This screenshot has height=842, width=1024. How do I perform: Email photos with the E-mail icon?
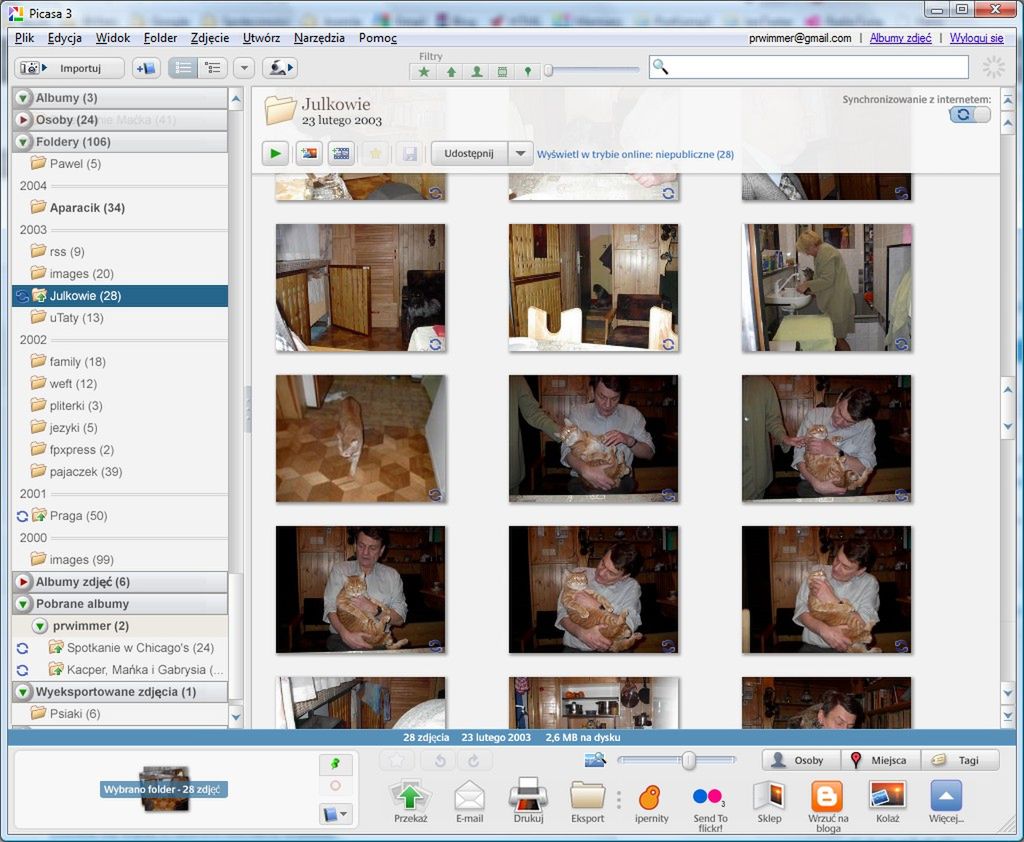coord(470,795)
